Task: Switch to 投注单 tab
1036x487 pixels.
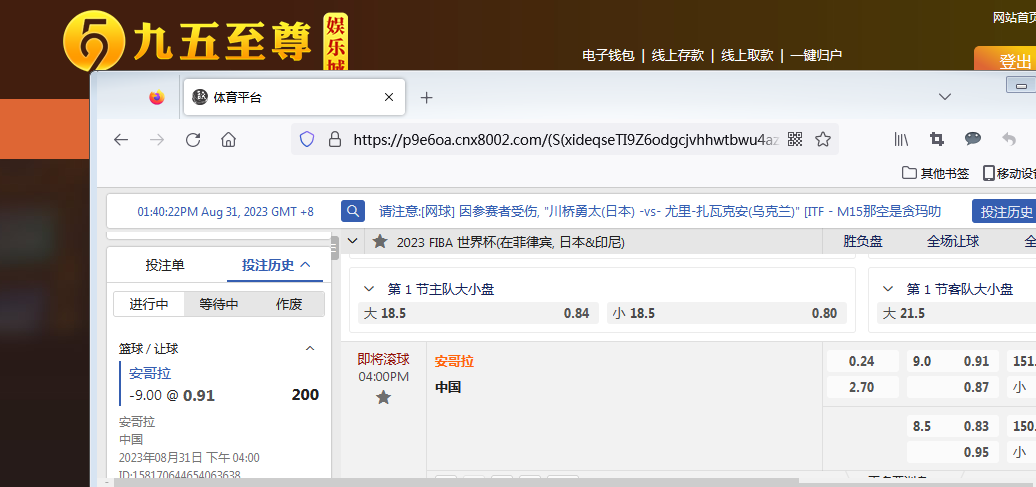Action: (165, 265)
